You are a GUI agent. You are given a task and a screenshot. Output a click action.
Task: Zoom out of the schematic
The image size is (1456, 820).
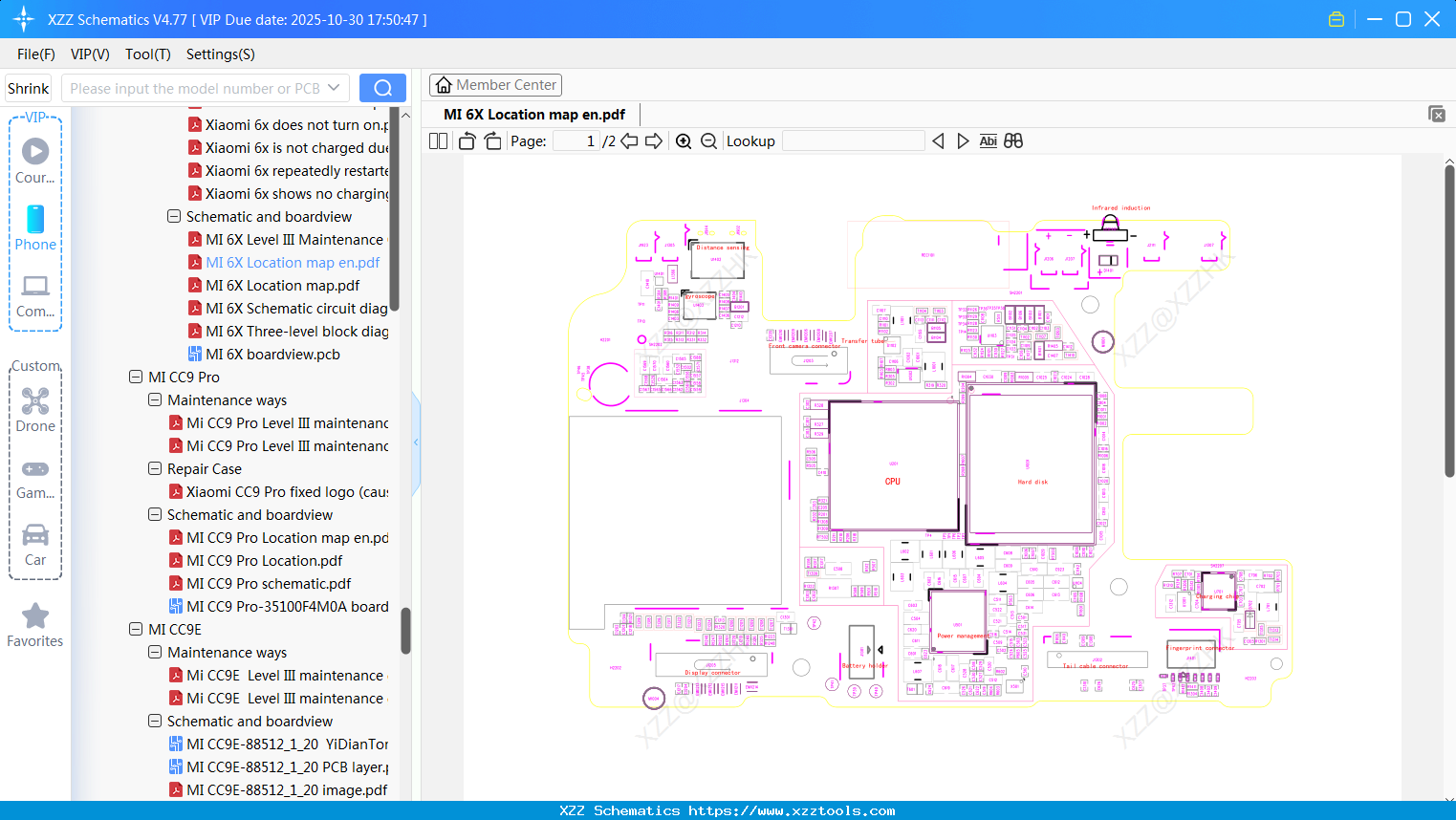708,141
